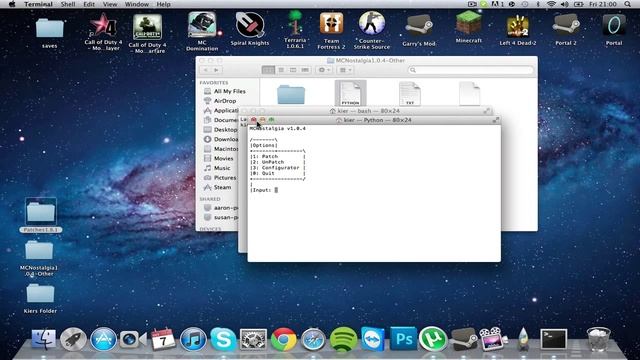Switch Finder to Cover Flow view
This screenshot has width=640, height=360.
click(x=305, y=70)
